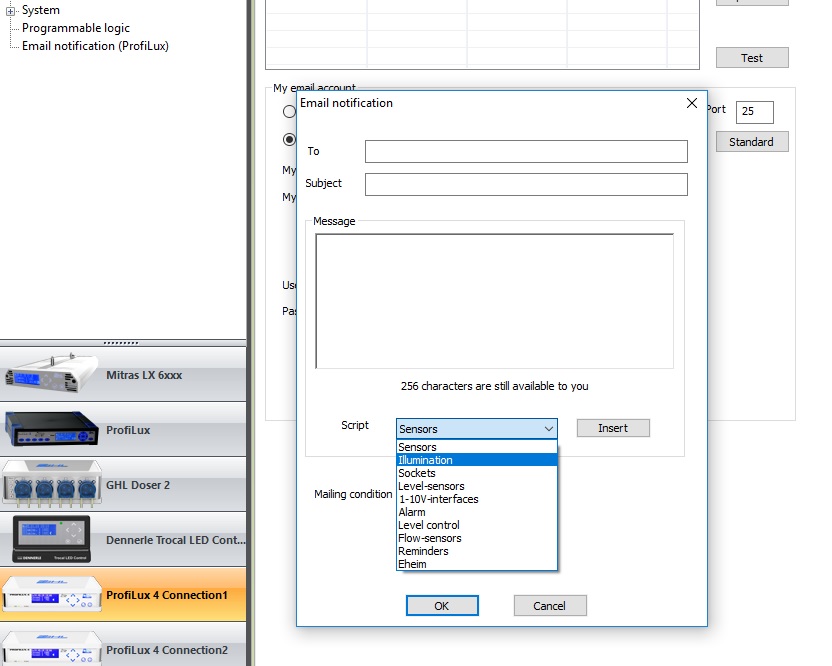The height and width of the screenshot is (666, 832).
Task: Click the ProfiLux 4 Connection2 device image
Action: (x=51, y=648)
